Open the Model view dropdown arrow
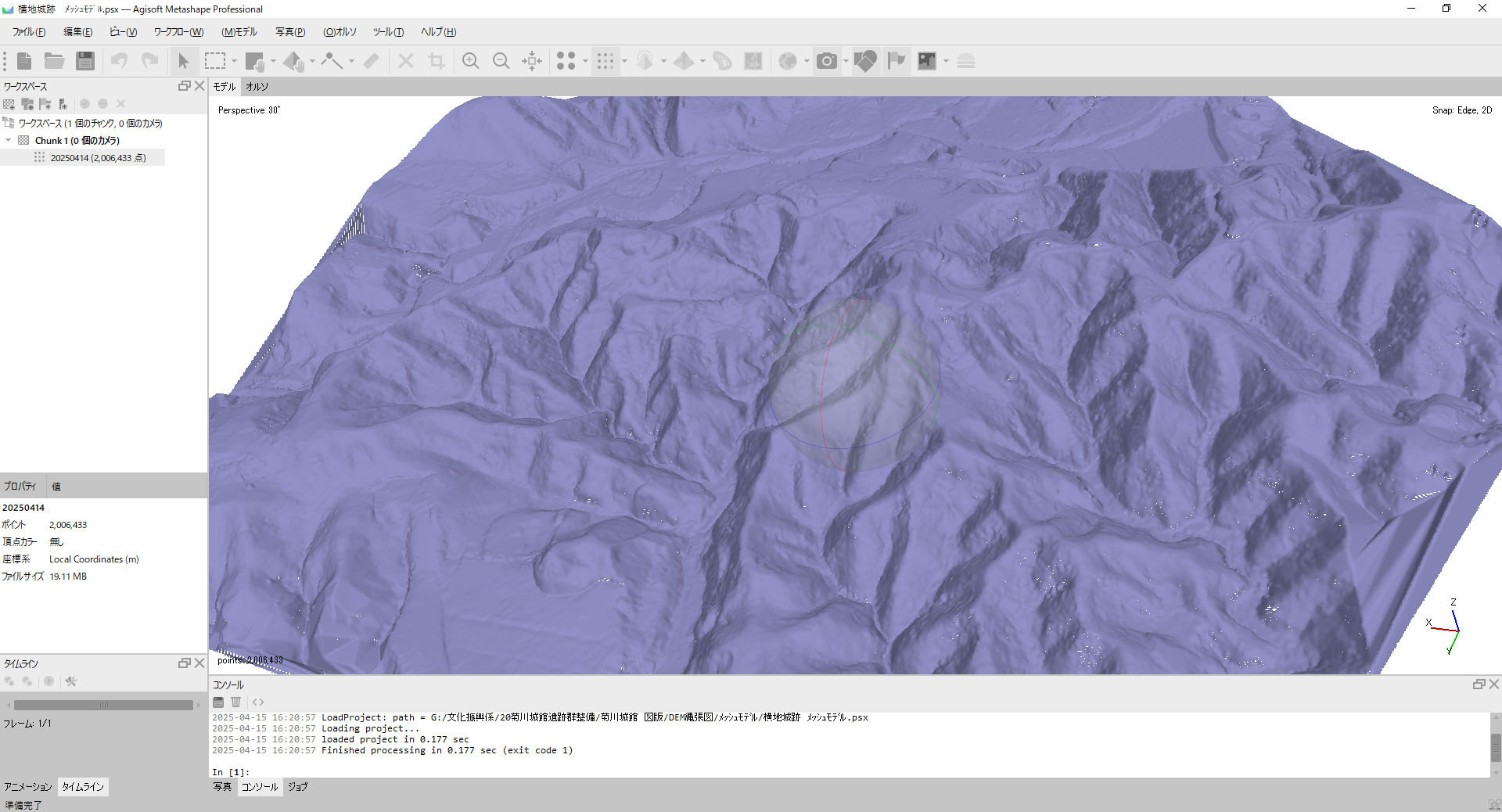The height and width of the screenshot is (812, 1502). click(x=663, y=61)
